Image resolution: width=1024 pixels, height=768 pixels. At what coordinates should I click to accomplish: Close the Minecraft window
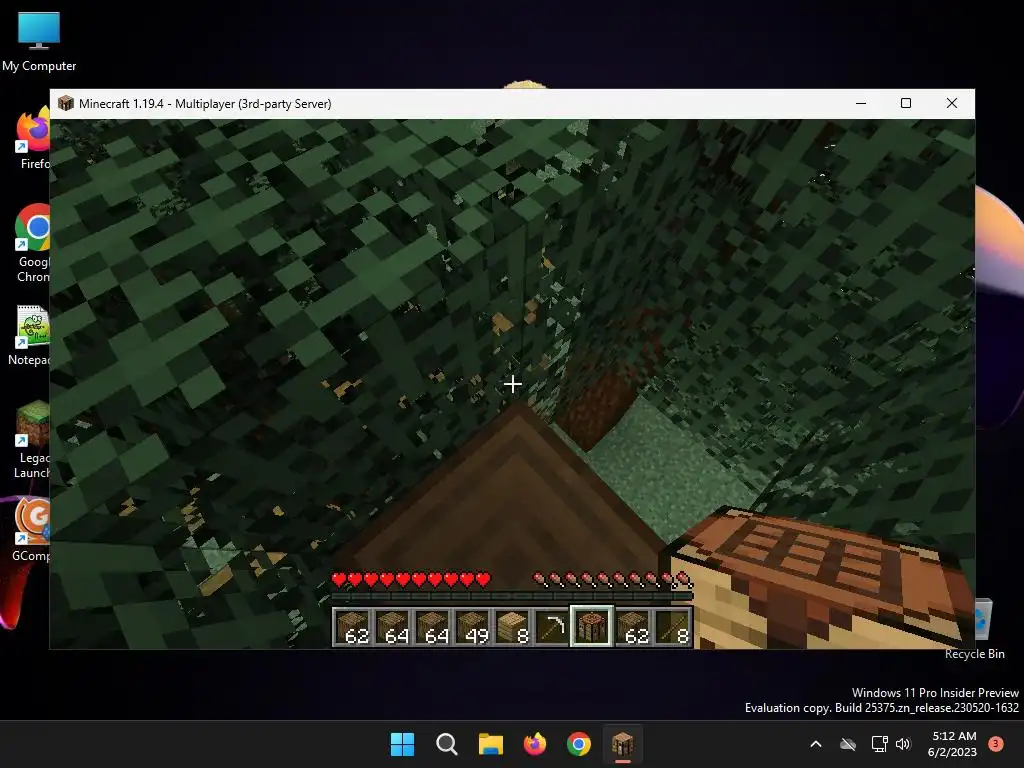coord(952,103)
